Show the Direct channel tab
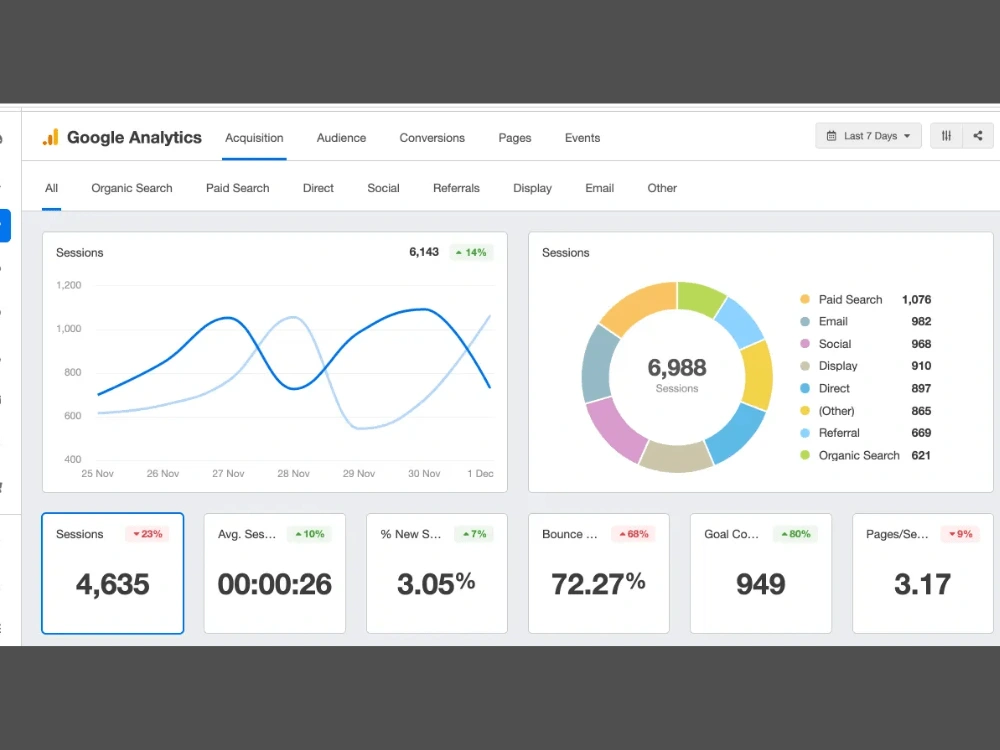This screenshot has height=750, width=1000. click(318, 188)
